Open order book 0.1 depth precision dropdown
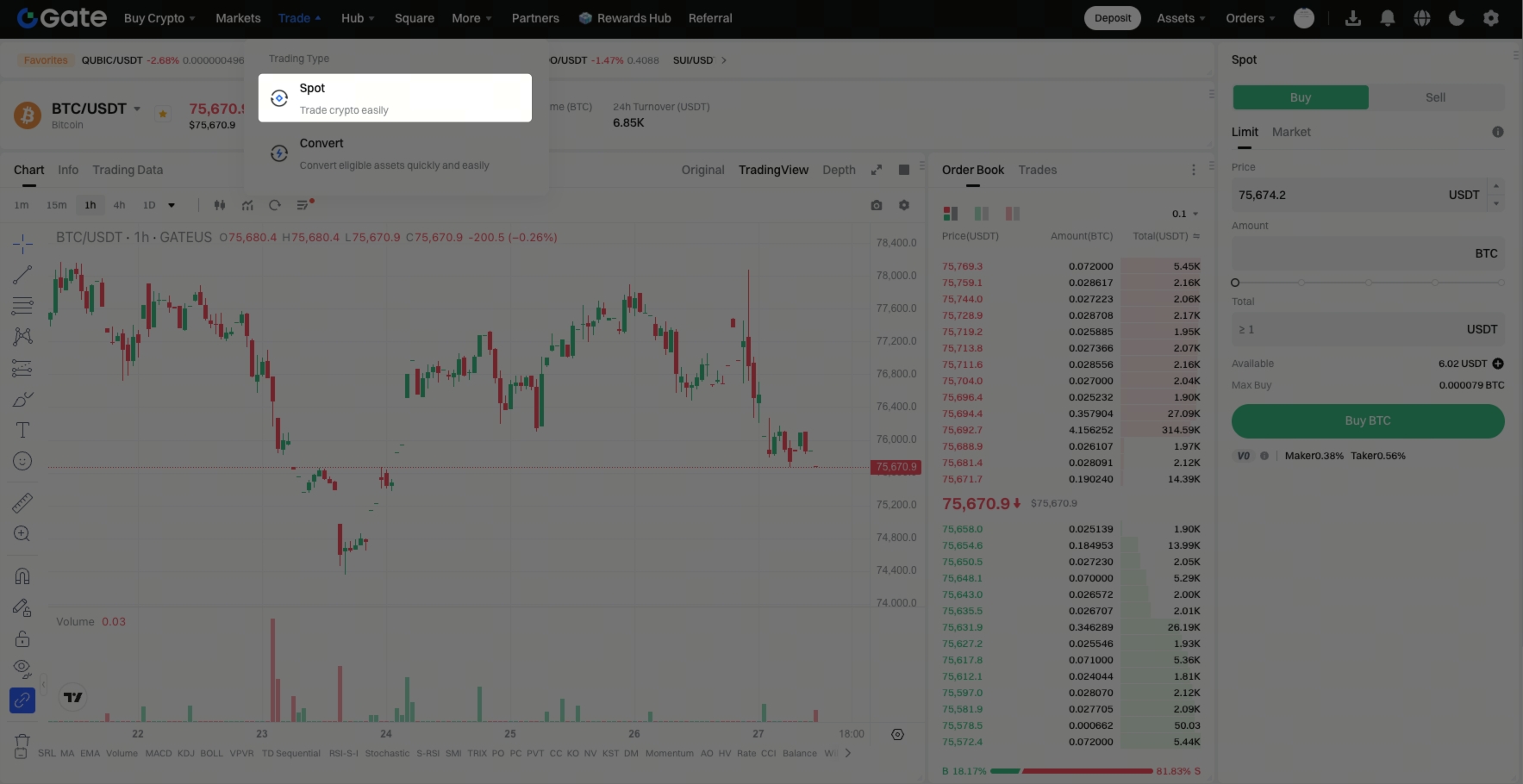 pyautogui.click(x=1185, y=214)
